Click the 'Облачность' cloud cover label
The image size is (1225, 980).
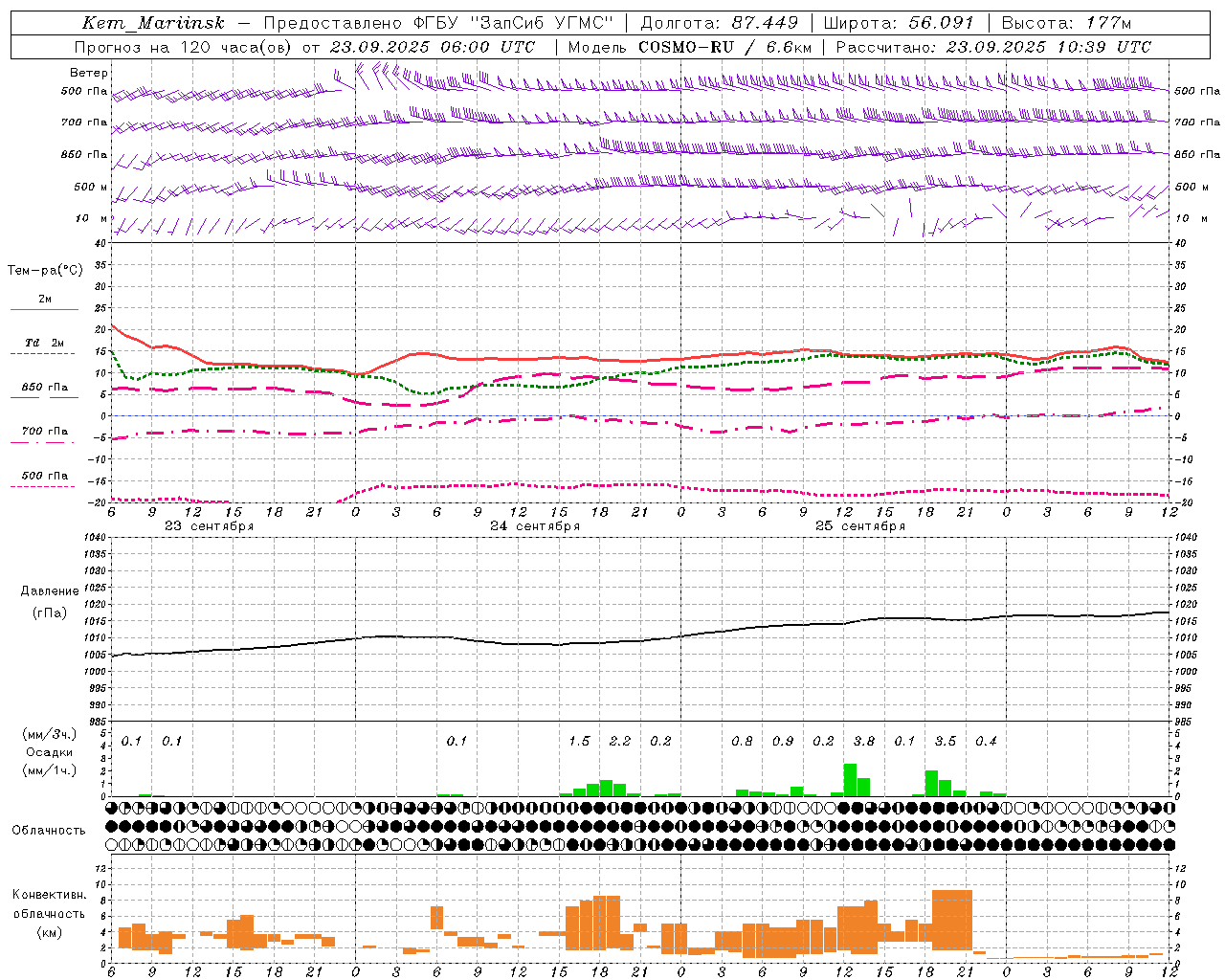click(49, 830)
